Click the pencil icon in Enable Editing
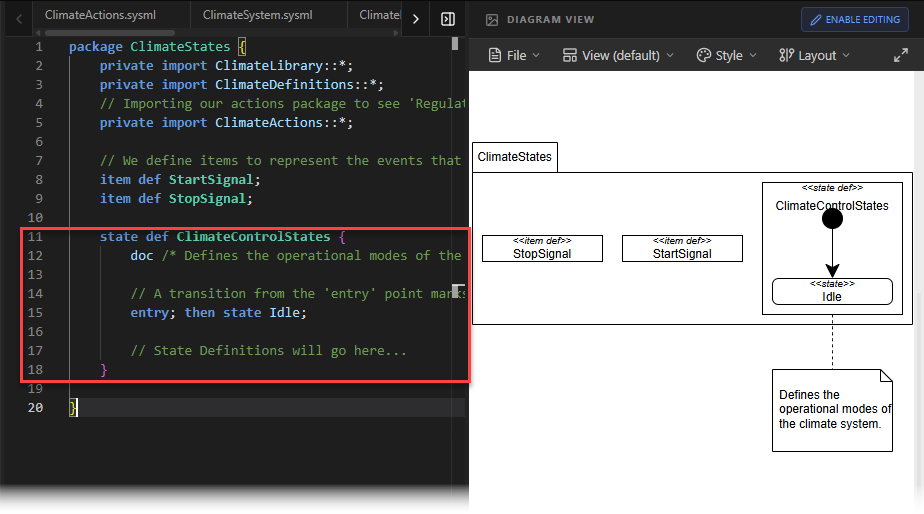The height and width of the screenshot is (514, 924). coord(816,20)
